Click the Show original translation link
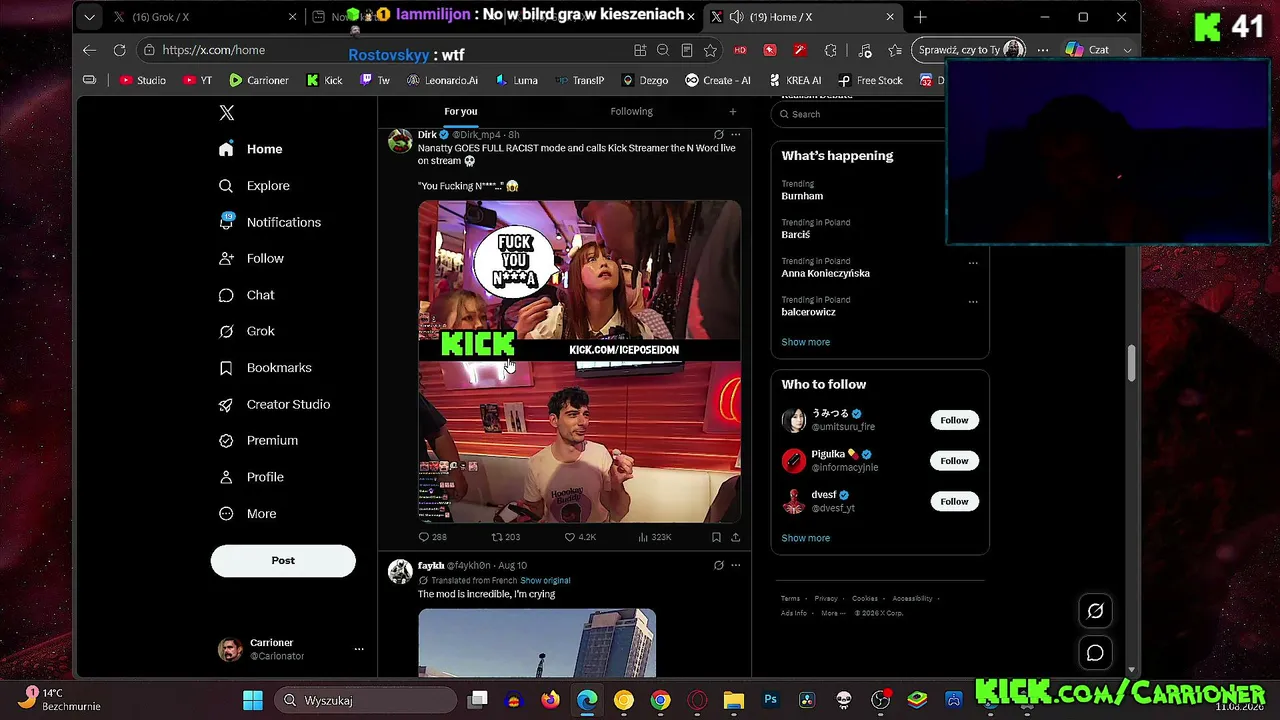Screen dimensions: 1280x720 click(x=545, y=580)
